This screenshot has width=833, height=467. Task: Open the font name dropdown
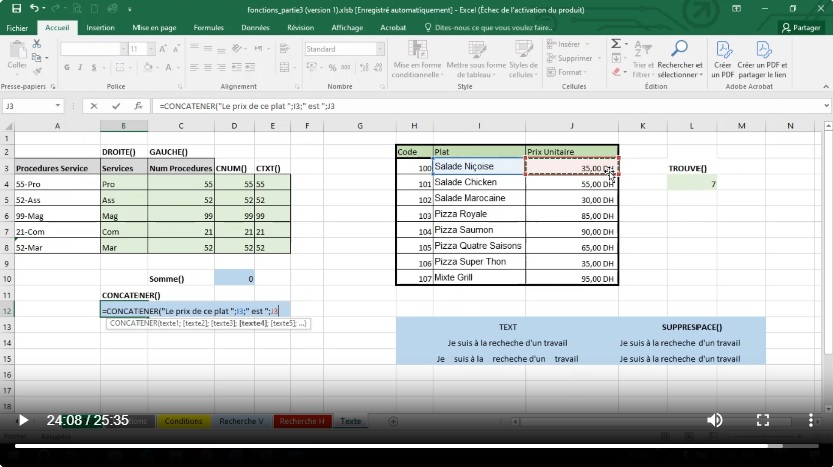(x=123, y=49)
